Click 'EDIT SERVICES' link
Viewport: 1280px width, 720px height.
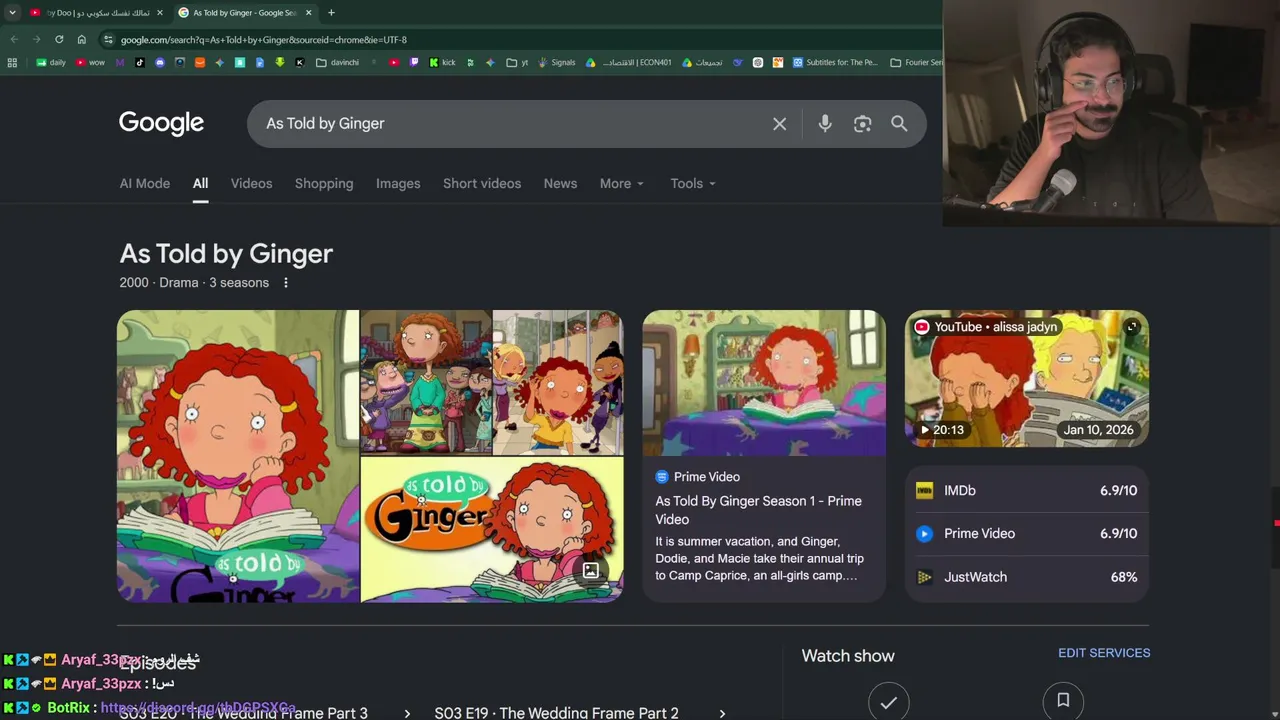point(1104,653)
